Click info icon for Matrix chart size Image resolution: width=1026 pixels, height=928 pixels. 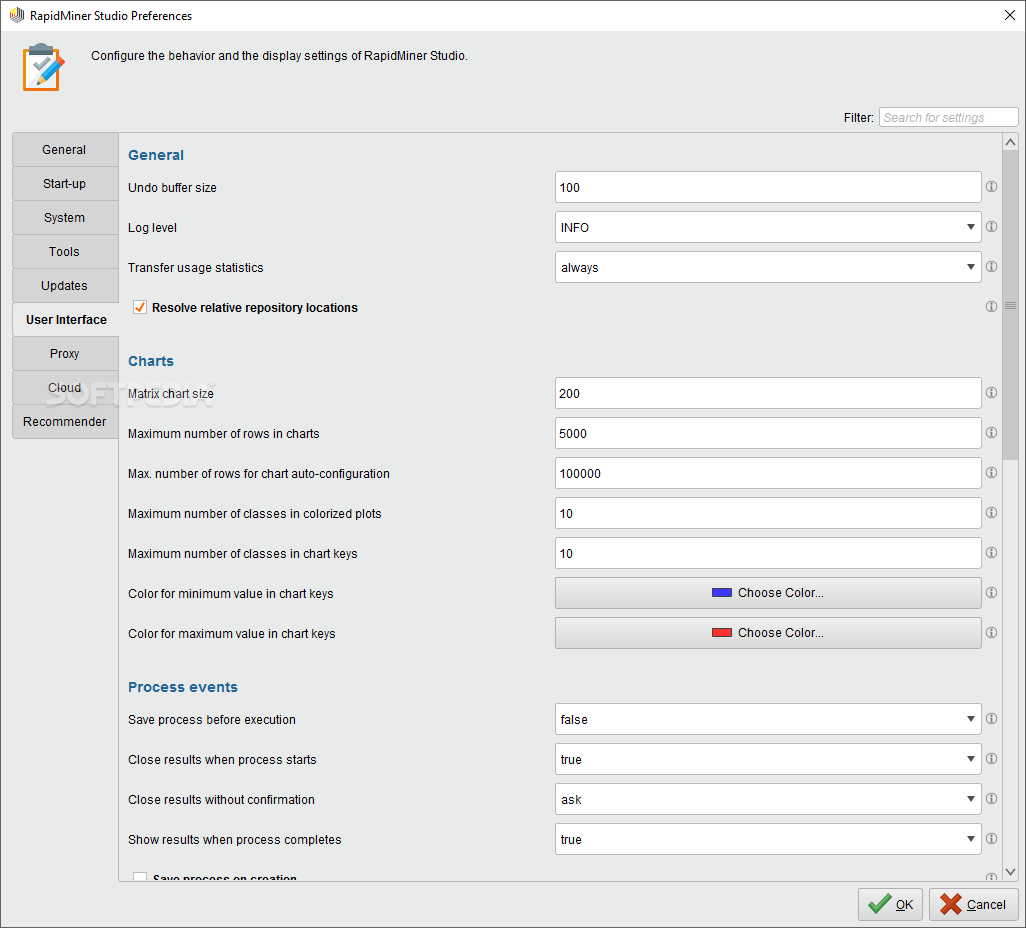[991, 393]
